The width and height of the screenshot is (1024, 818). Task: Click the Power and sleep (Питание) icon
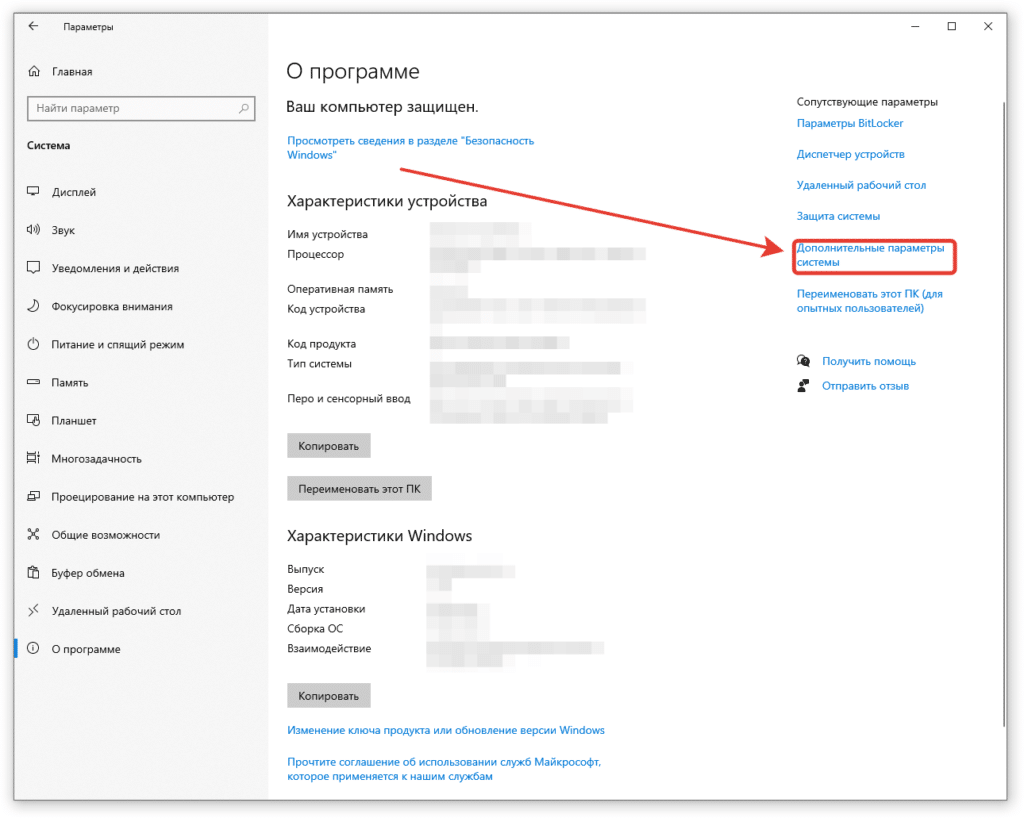(33, 344)
